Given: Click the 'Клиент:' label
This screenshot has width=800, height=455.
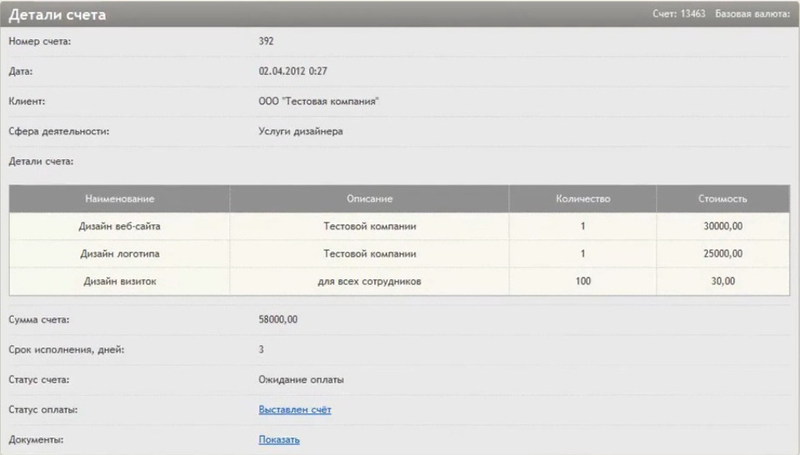Looking at the screenshot, I should (27, 101).
